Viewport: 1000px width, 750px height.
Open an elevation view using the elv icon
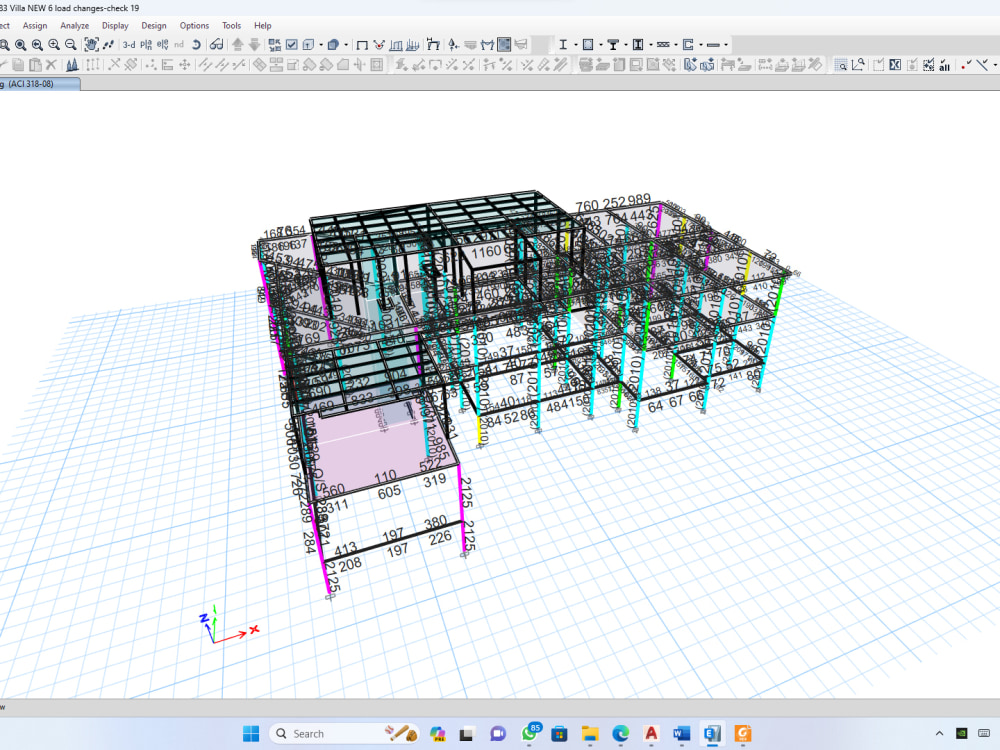pyautogui.click(x=161, y=44)
